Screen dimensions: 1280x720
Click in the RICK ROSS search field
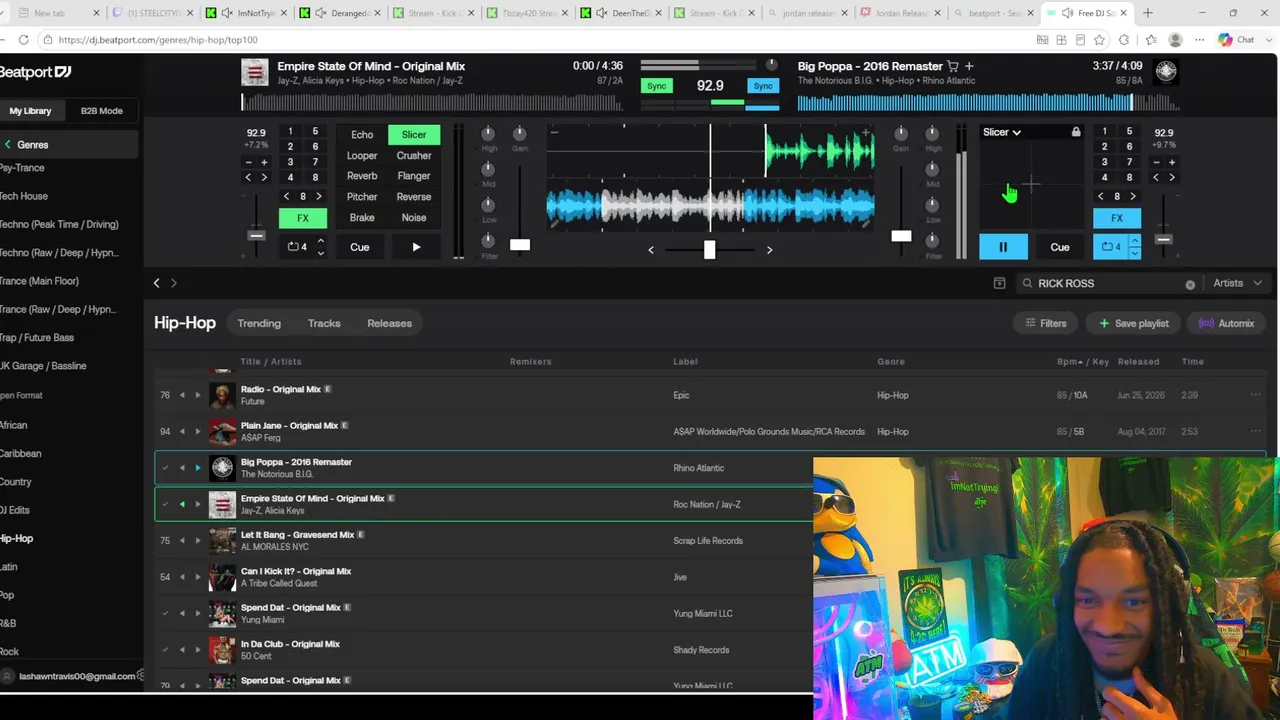click(1108, 283)
